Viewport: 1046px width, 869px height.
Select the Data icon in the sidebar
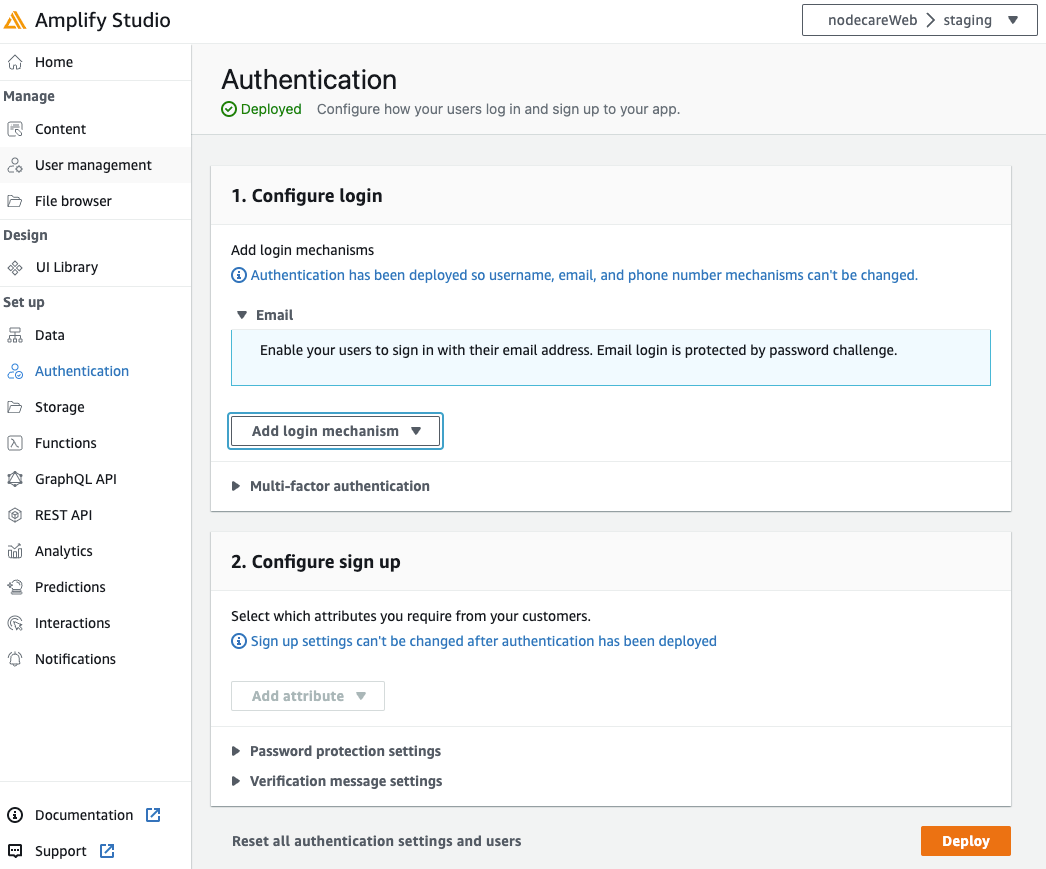(16, 334)
